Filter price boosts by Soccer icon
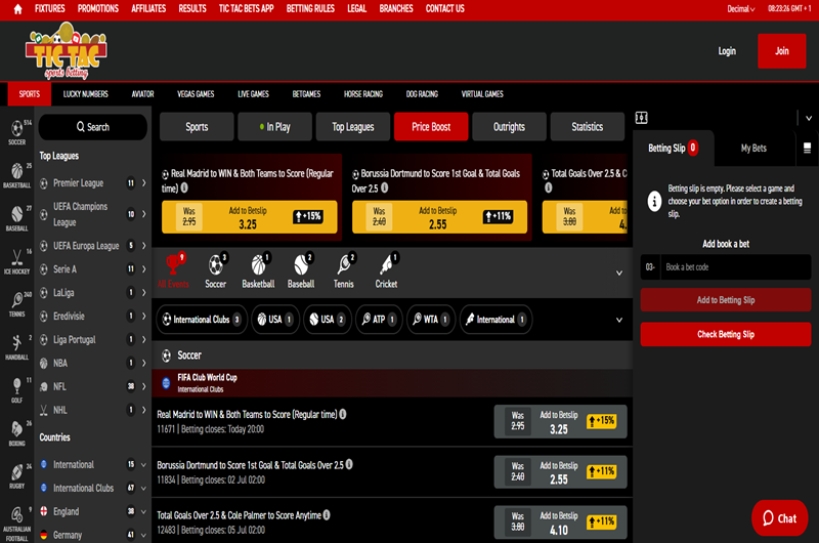Screen dimensions: 819x543 click(215, 270)
